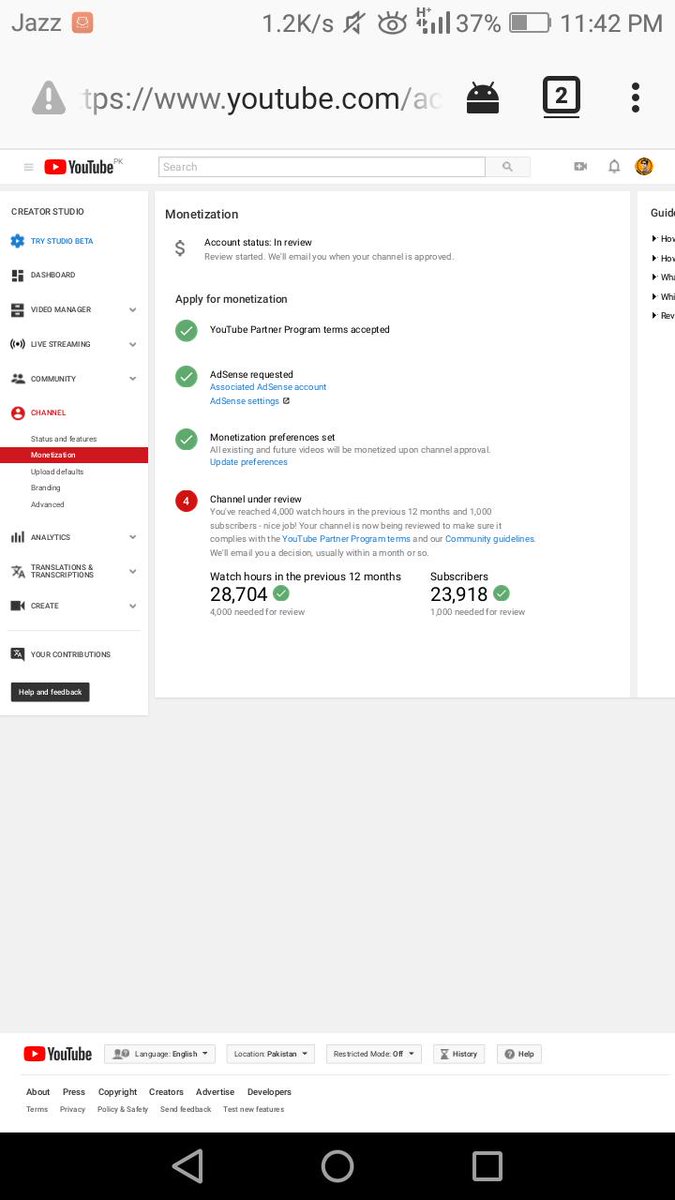Click the YouTube logo in header
This screenshot has width=675, height=1200.
point(79,167)
